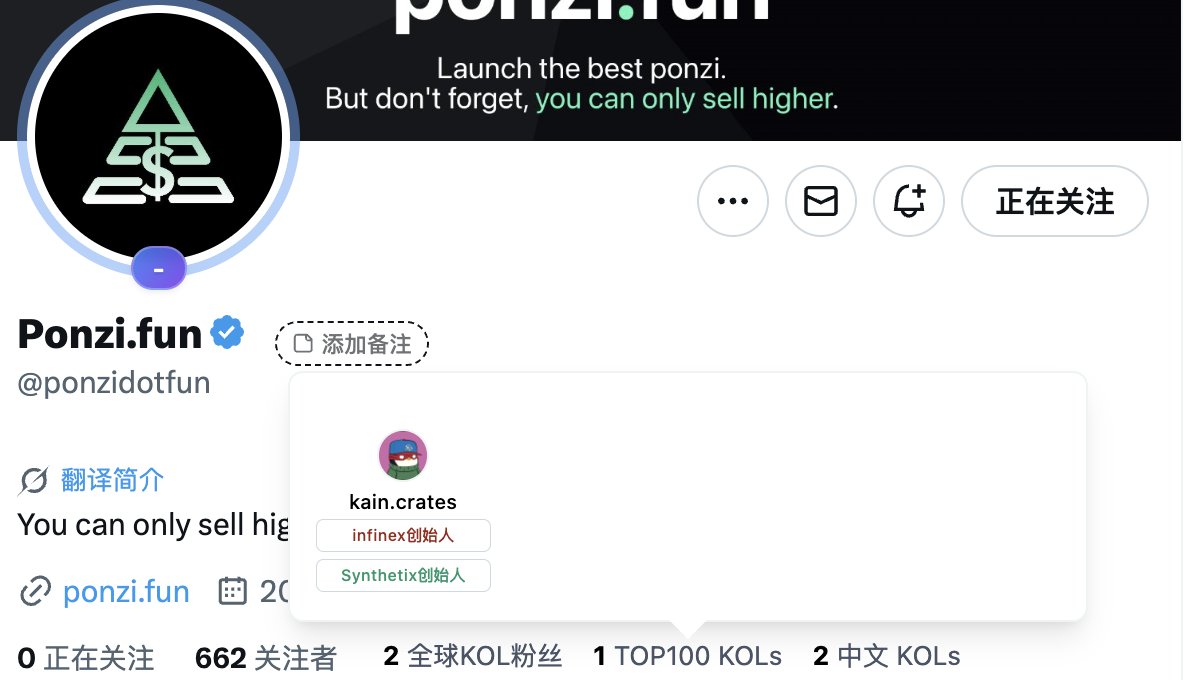Screen dimensions: 1190x680
Task: Click the chain link icon beside ponzi.fun
Action: click(x=35, y=591)
